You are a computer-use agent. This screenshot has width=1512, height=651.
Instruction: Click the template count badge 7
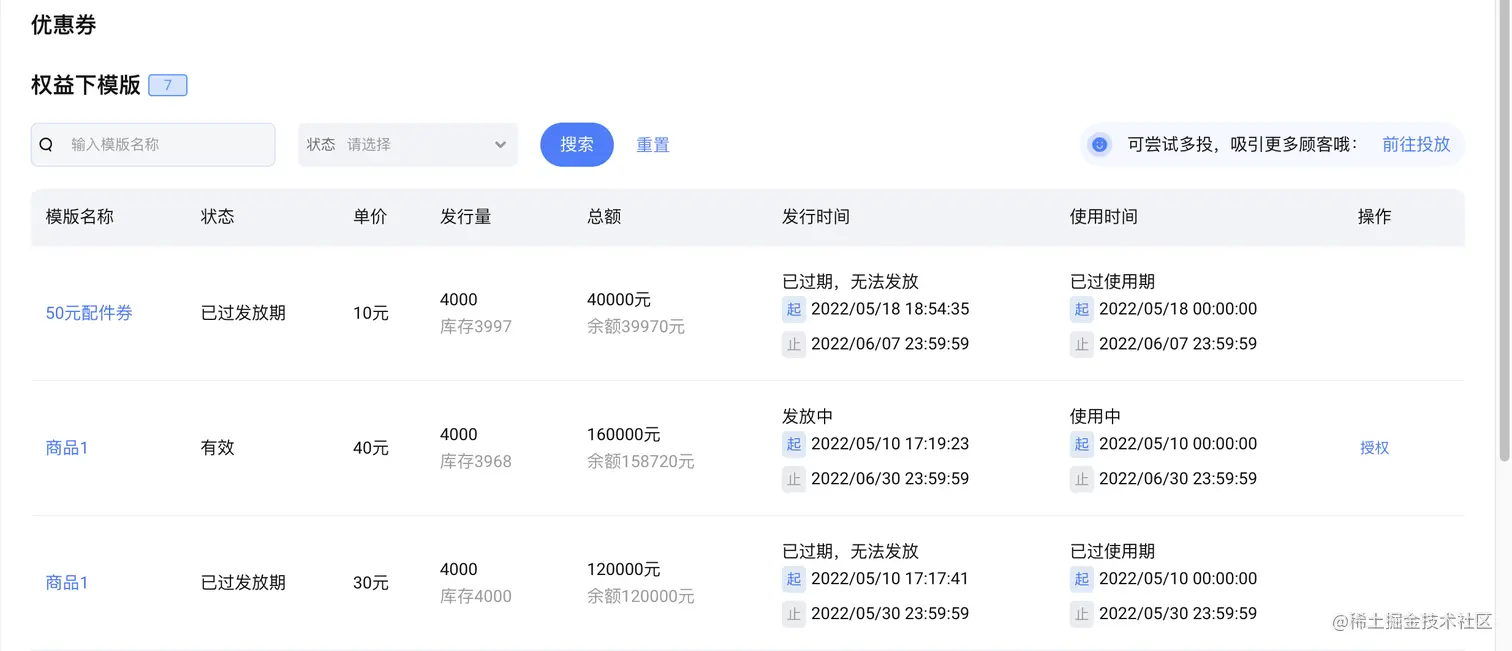click(168, 85)
